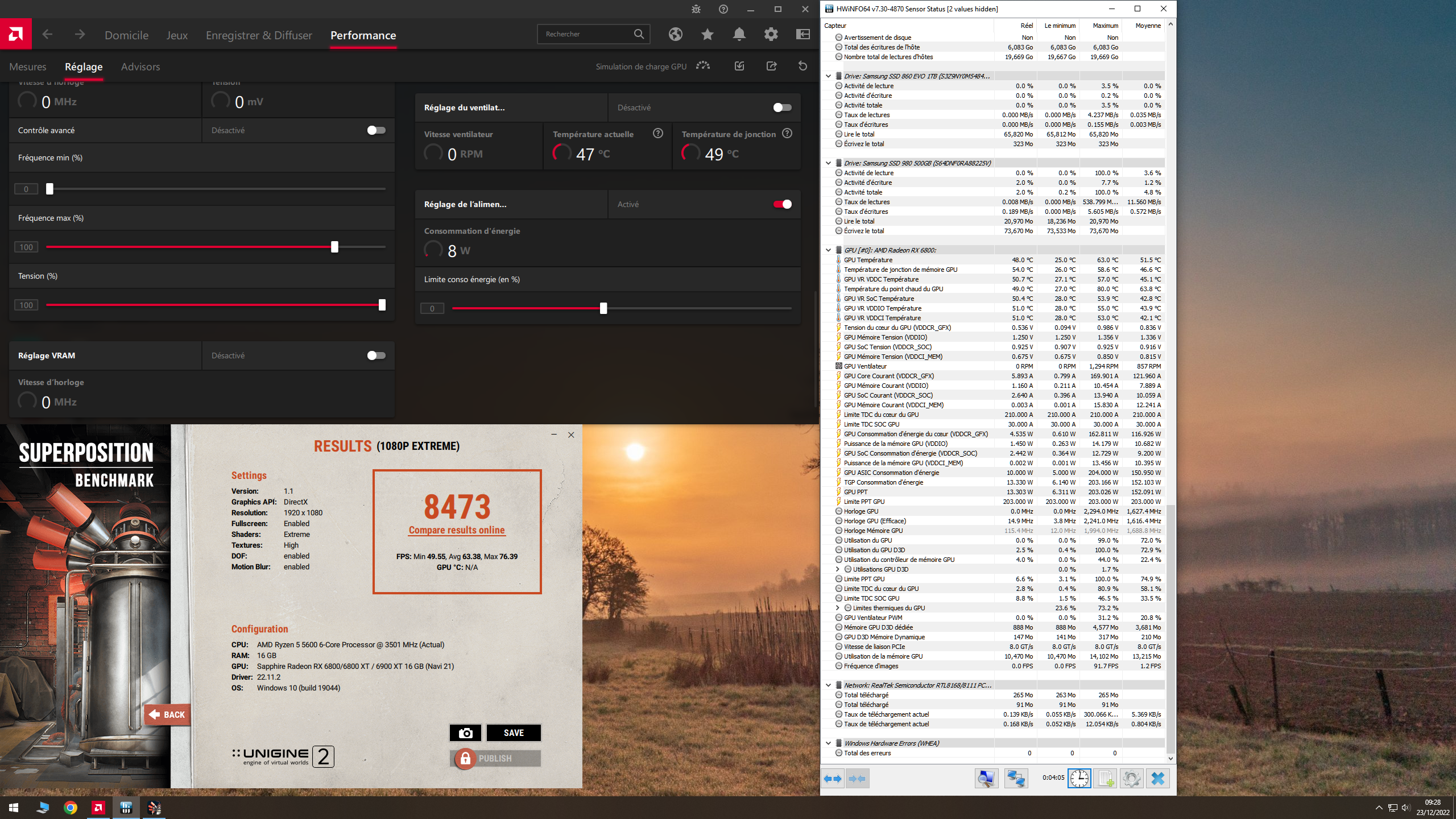Click the Rechercher search field
Viewport: 1456px width, 819px height.
[593, 34]
